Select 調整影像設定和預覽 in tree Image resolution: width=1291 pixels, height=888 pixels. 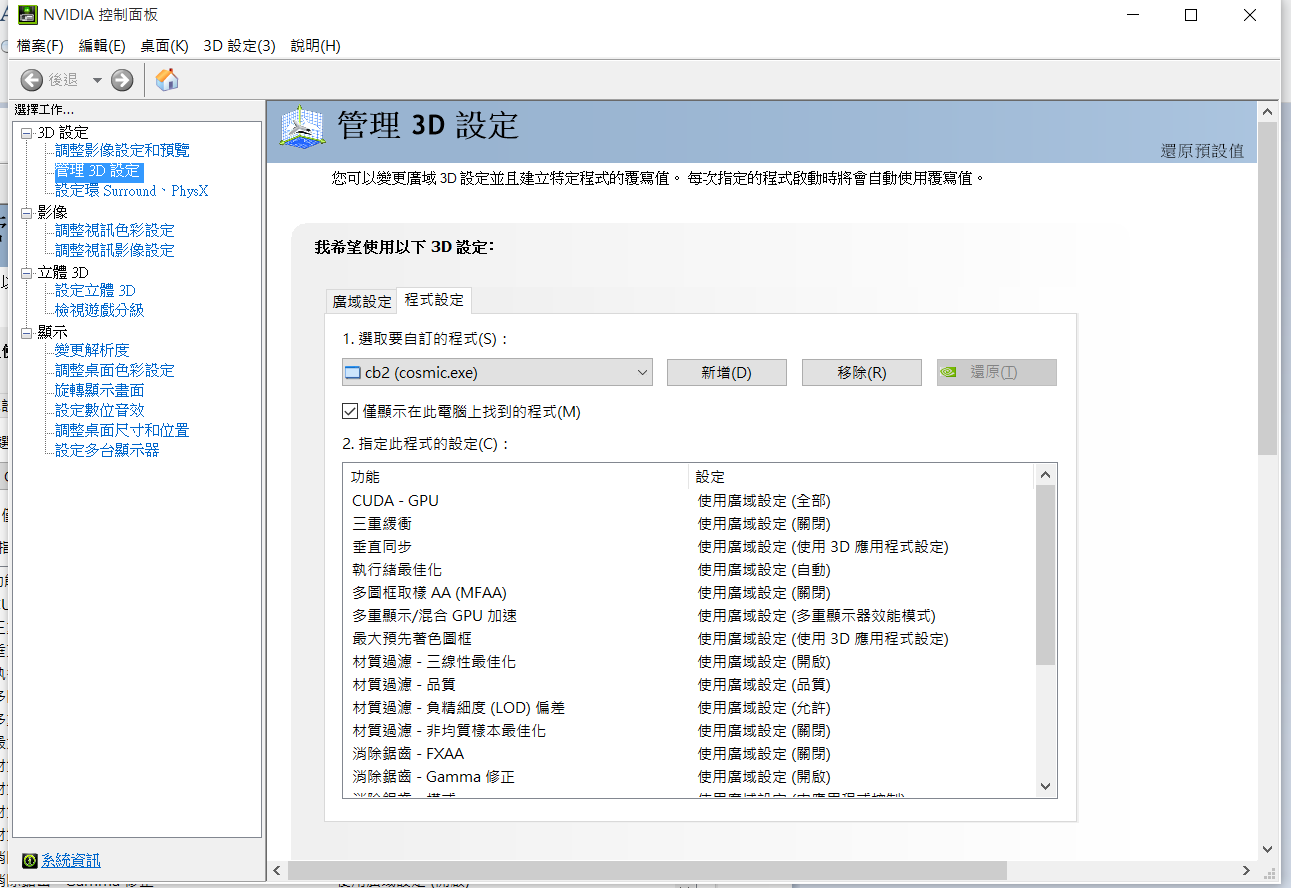122,150
